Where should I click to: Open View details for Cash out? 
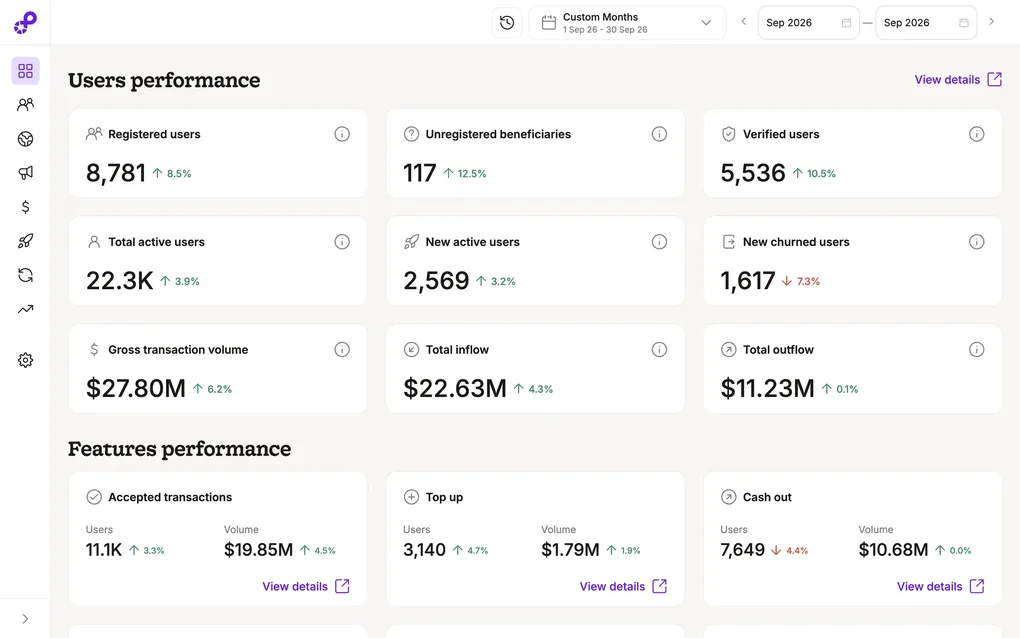tap(941, 586)
